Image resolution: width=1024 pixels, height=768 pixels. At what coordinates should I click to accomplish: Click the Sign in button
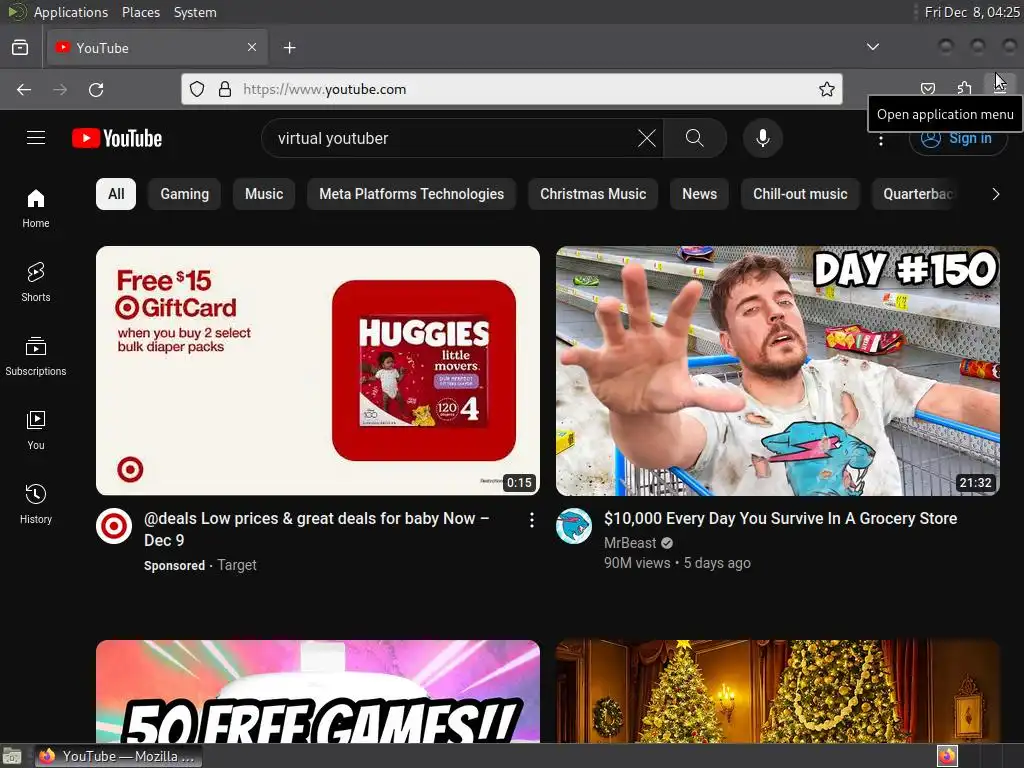pos(958,138)
